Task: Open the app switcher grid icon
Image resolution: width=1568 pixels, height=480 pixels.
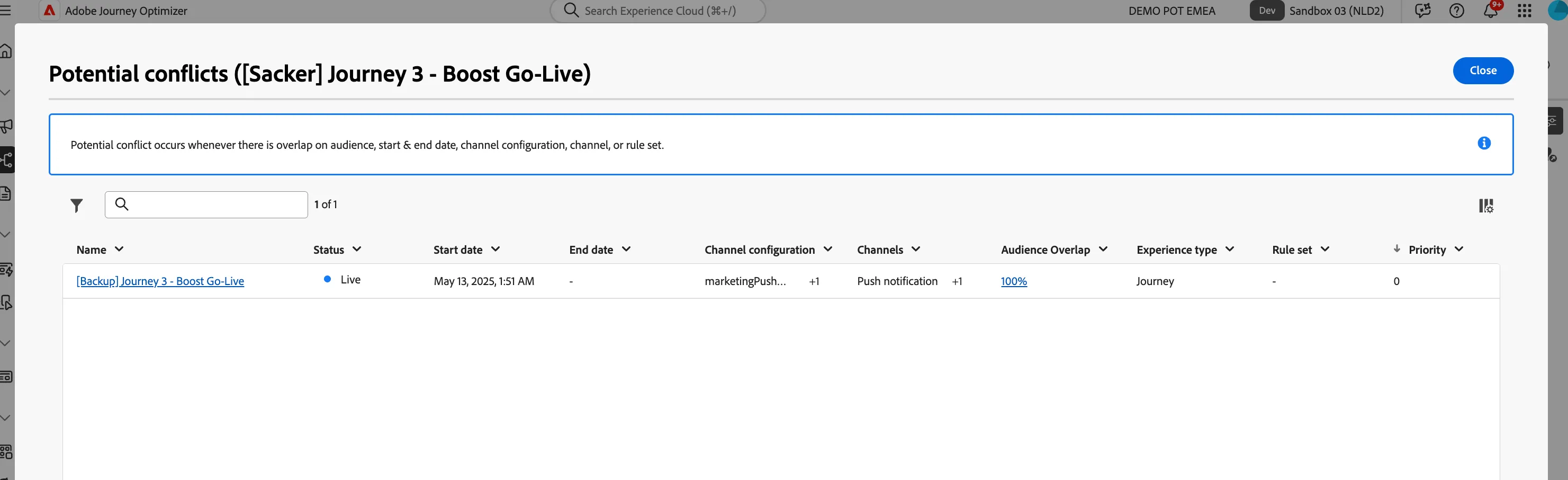Action: (x=1524, y=11)
